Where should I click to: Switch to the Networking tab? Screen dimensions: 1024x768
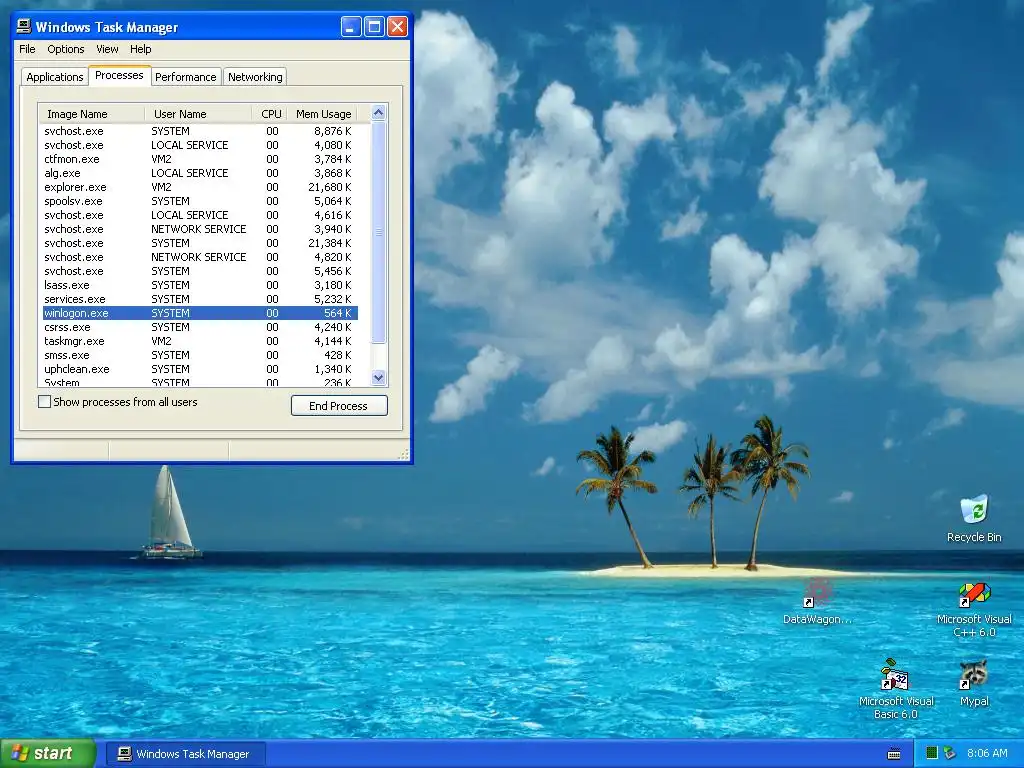tap(255, 77)
